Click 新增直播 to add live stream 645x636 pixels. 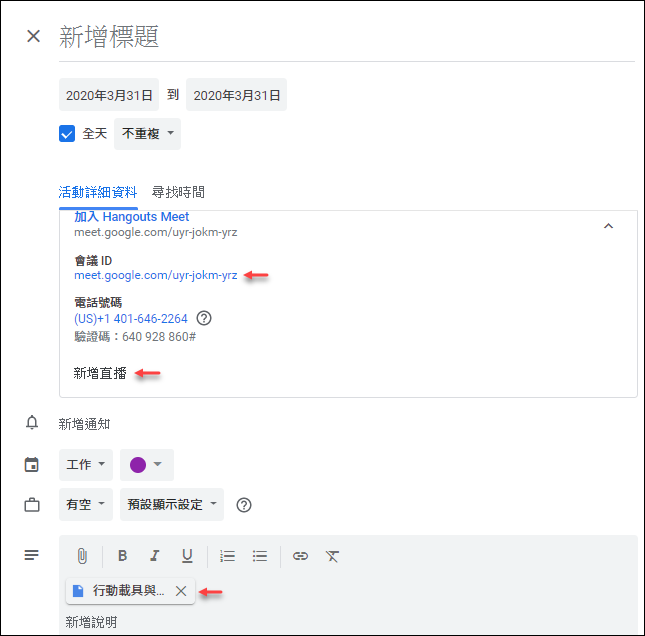(x=100, y=373)
